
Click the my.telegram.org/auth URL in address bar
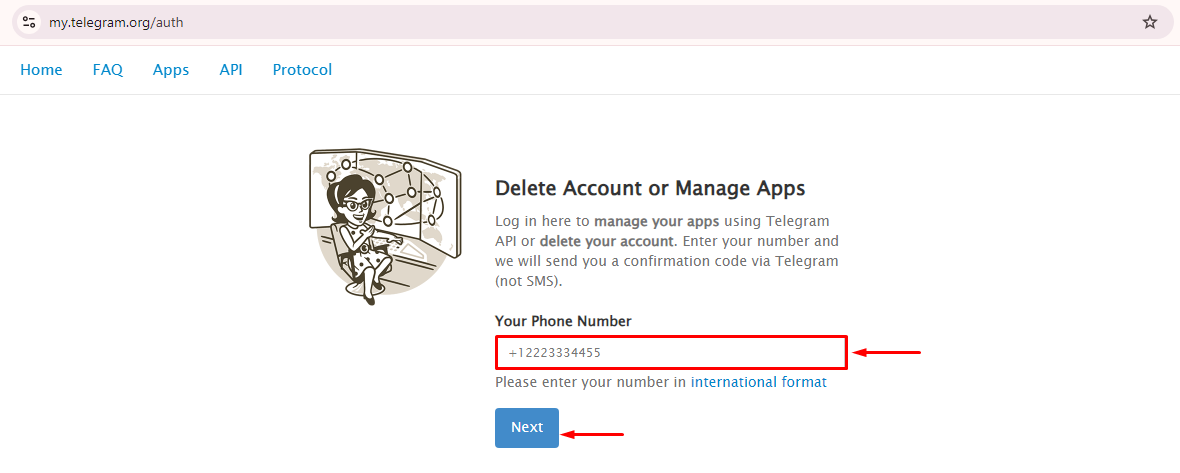coord(116,22)
